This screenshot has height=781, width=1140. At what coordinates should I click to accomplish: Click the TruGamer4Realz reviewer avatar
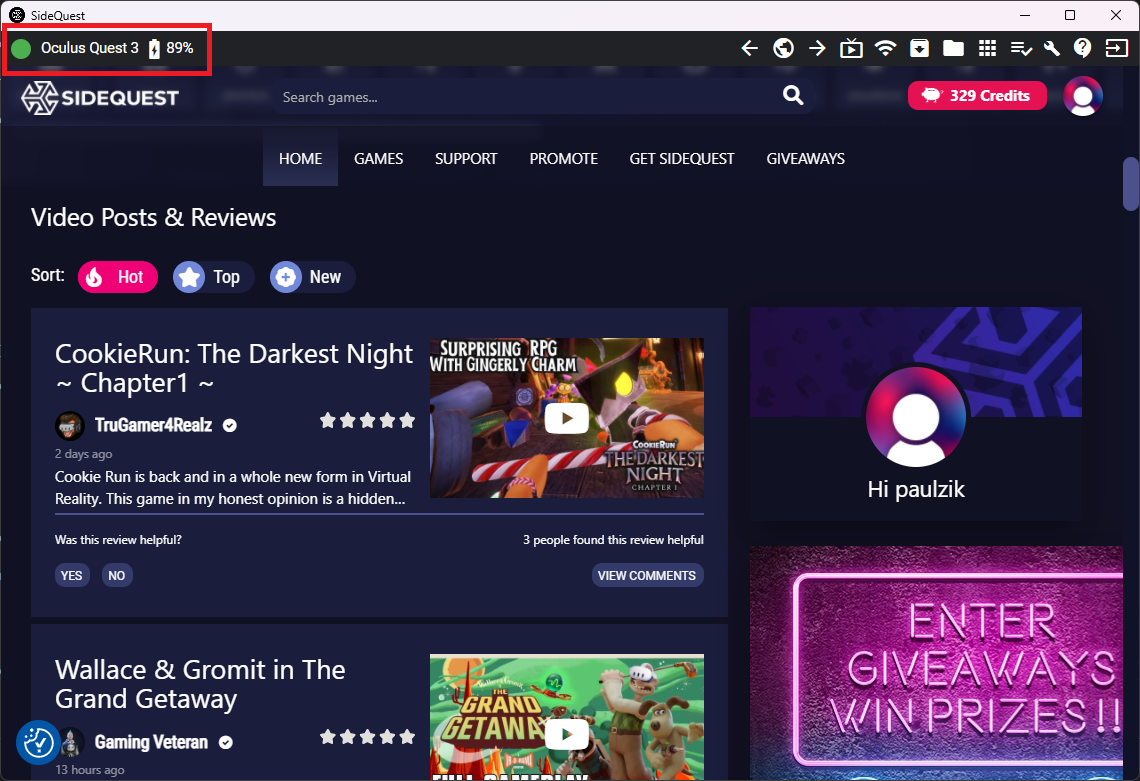pyautogui.click(x=70, y=426)
